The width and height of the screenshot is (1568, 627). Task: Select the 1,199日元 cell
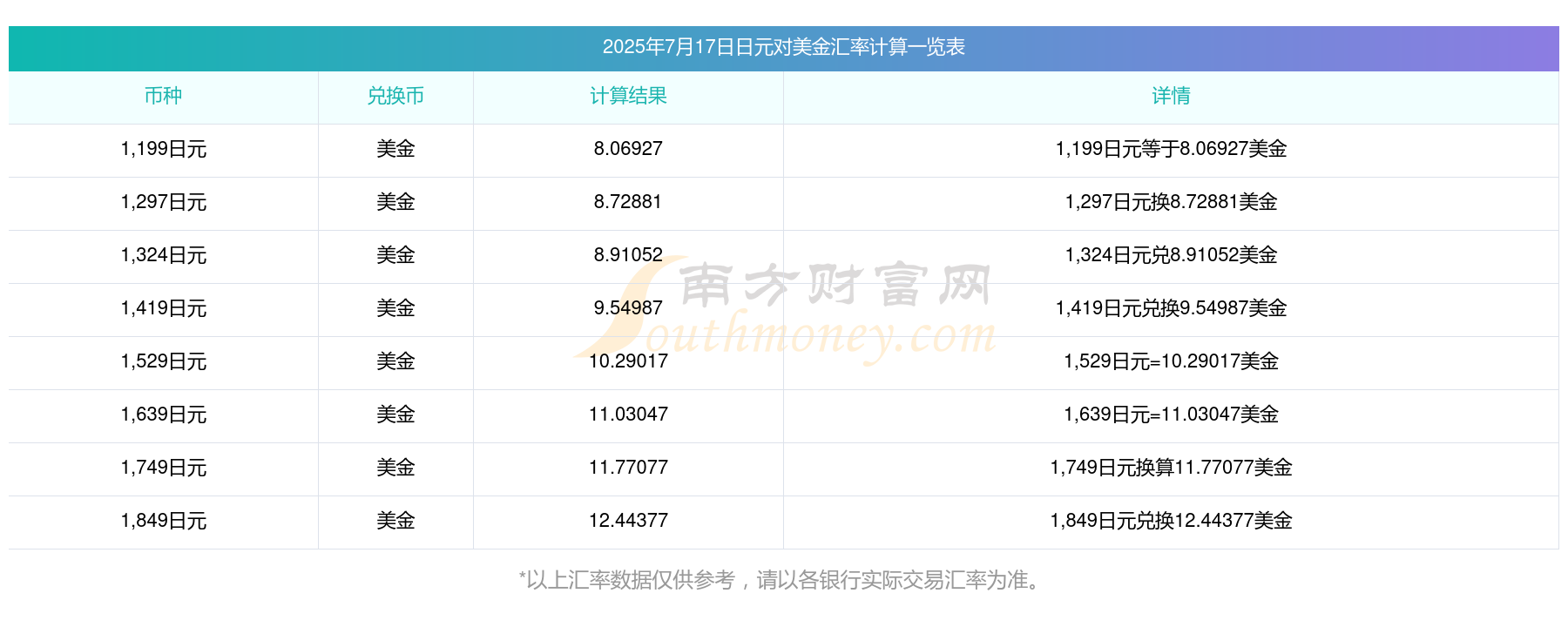click(163, 149)
